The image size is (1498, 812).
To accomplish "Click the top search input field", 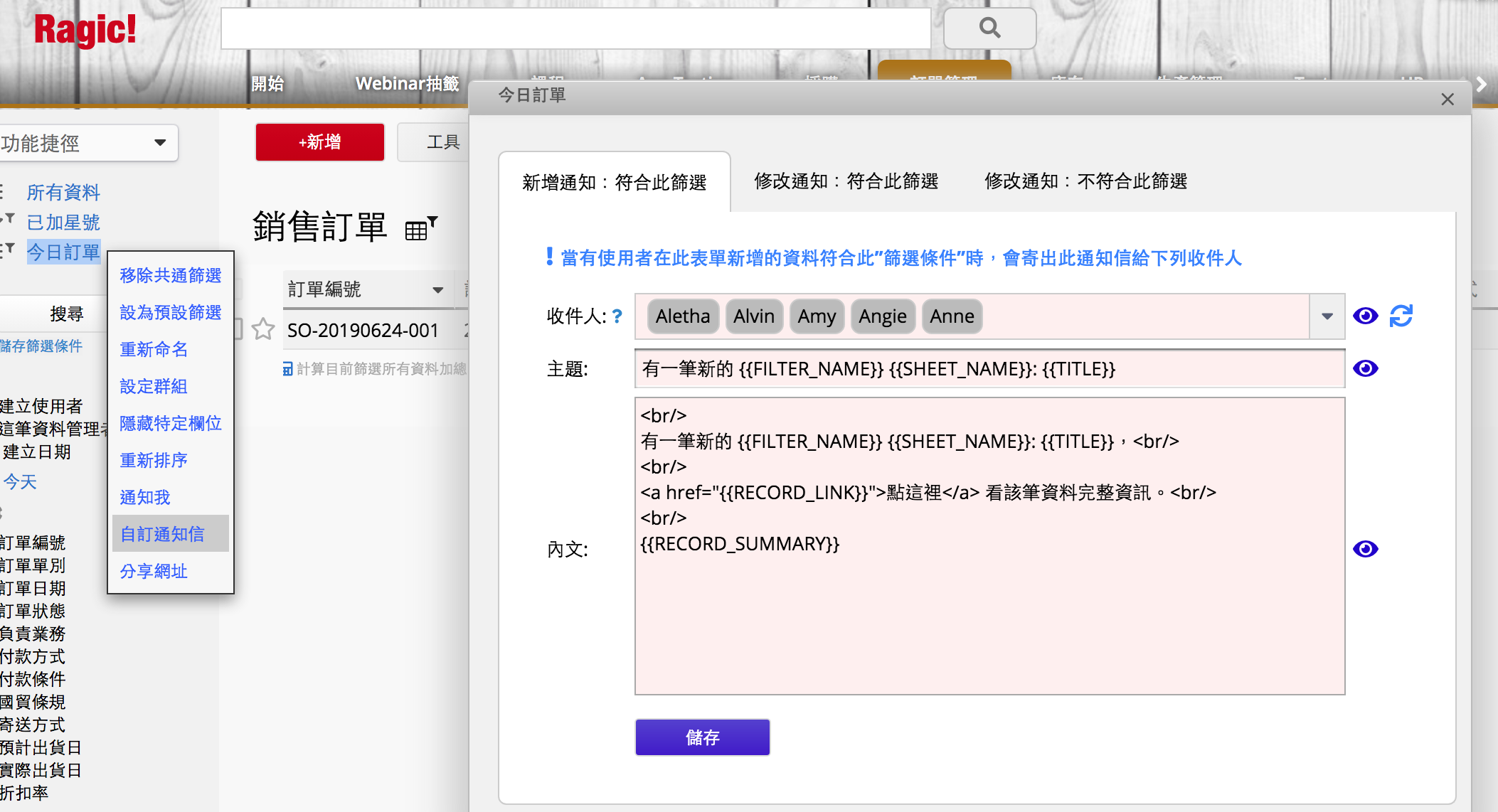I will coord(576,28).
